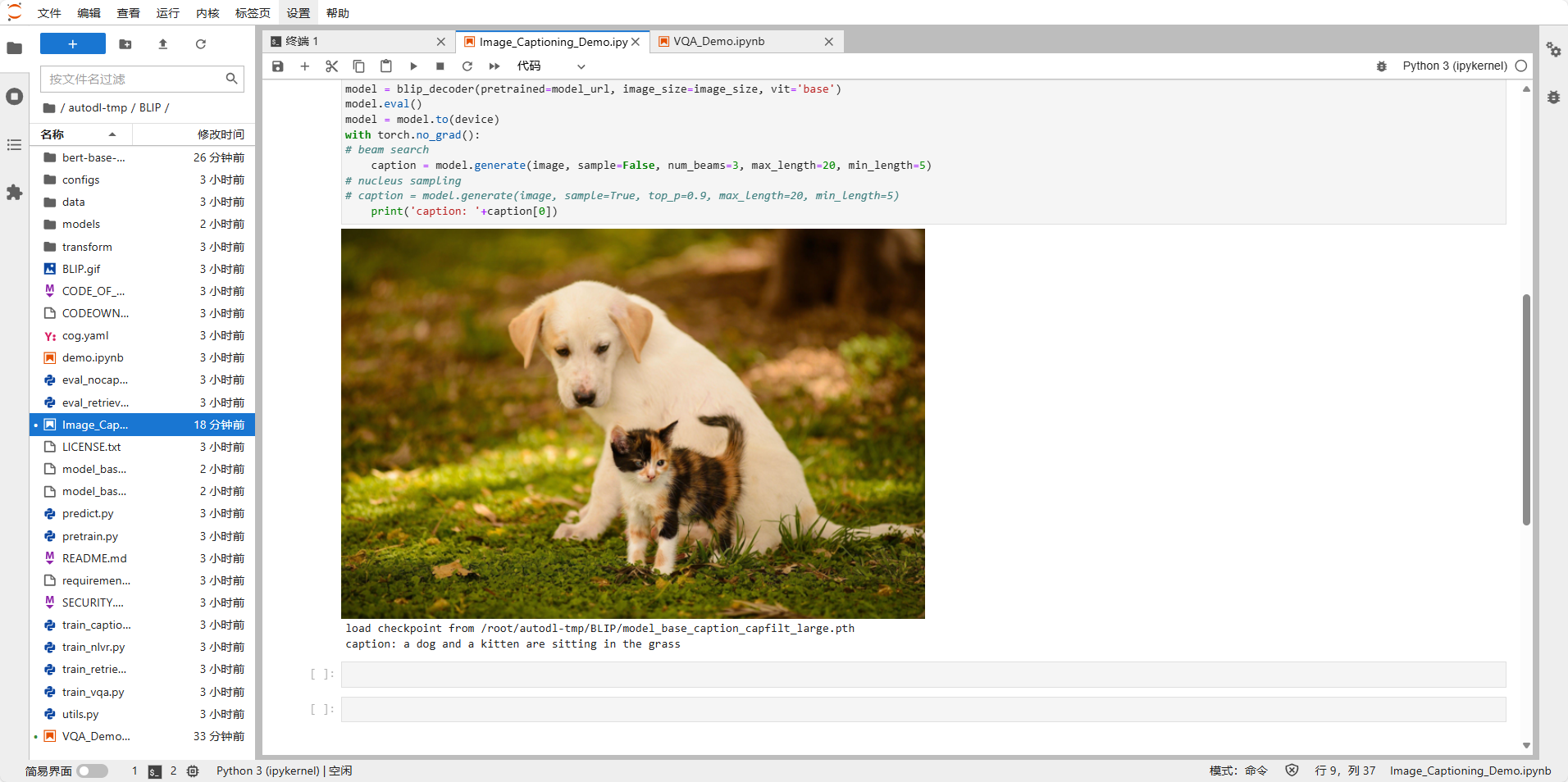This screenshot has width=1568, height=782.
Task: Open the 标签页 menu
Action: click(x=253, y=13)
